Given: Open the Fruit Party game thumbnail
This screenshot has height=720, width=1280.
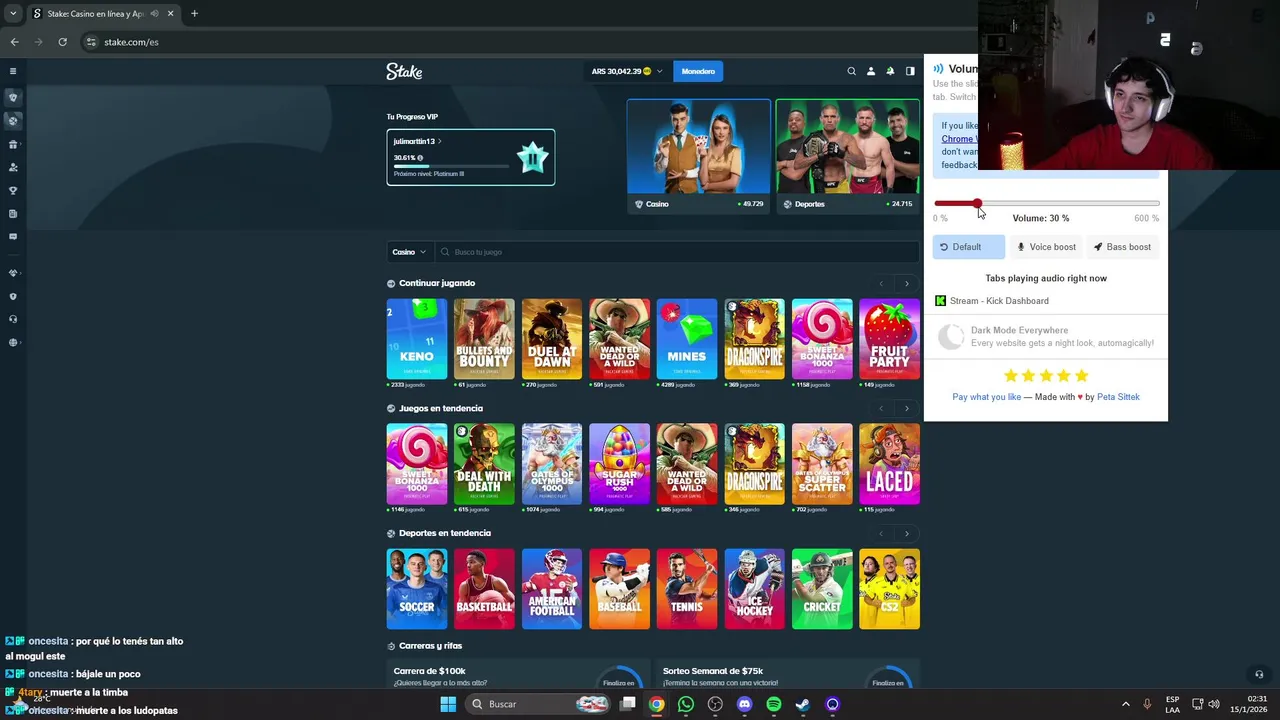Looking at the screenshot, I should point(889,339).
